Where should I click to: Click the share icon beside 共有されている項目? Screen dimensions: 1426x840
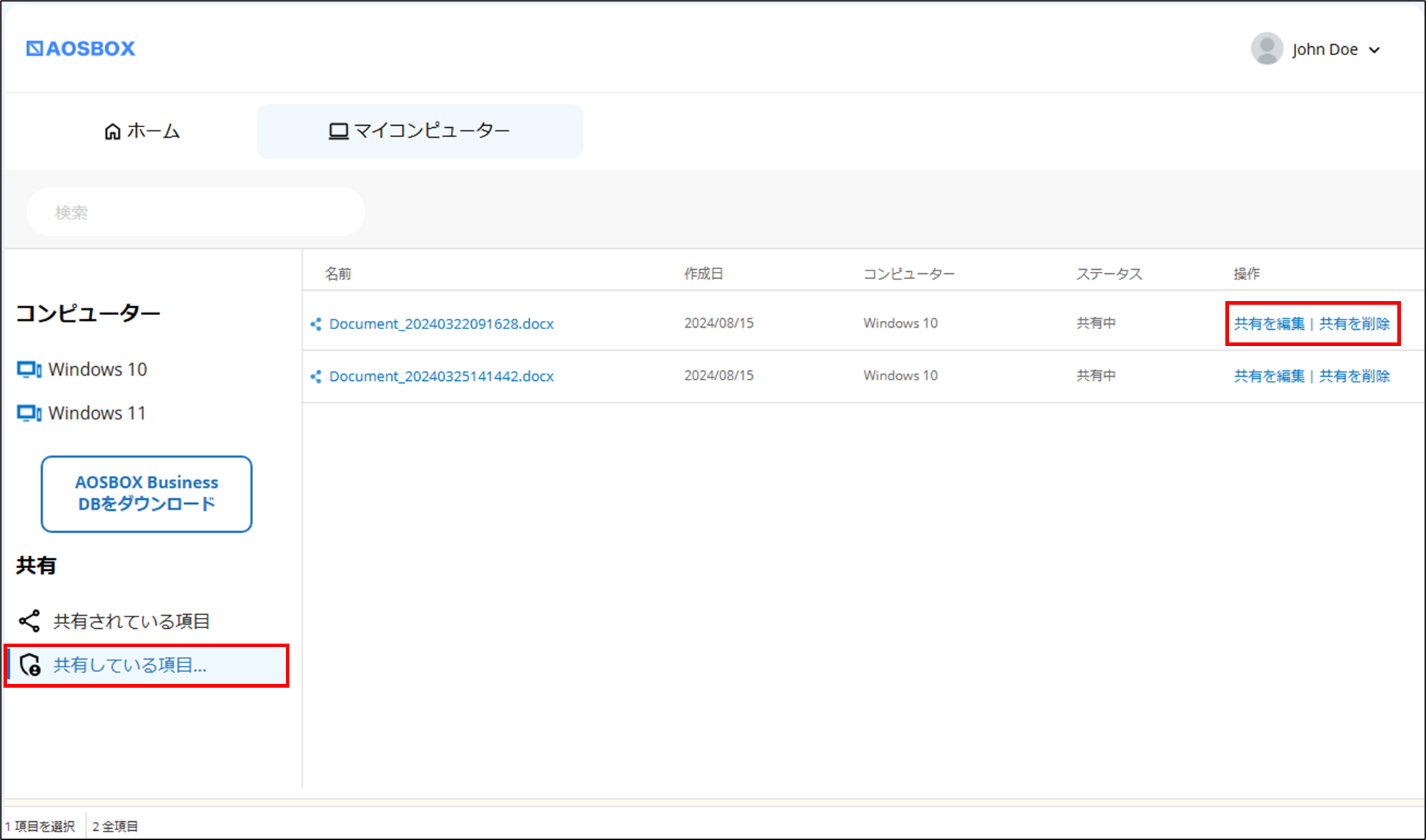pos(29,621)
